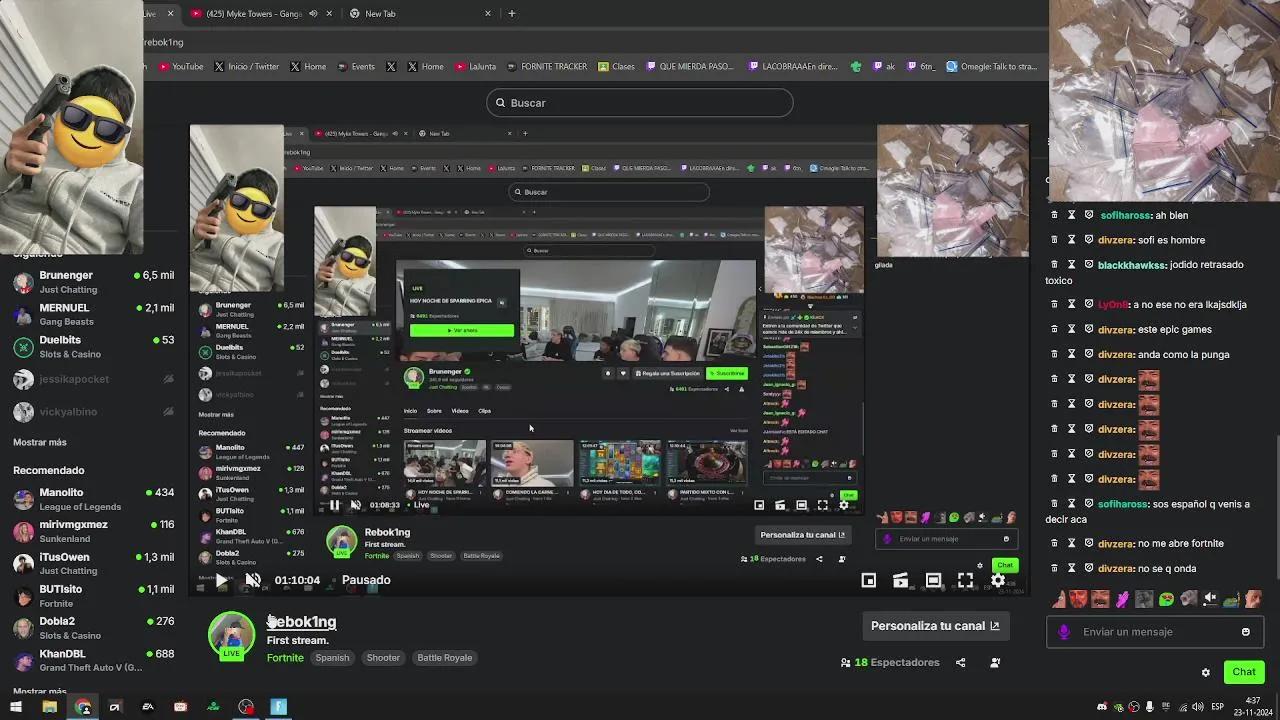Select offline channel jessikapocket
This screenshot has width=1280, height=720.
[94, 379]
